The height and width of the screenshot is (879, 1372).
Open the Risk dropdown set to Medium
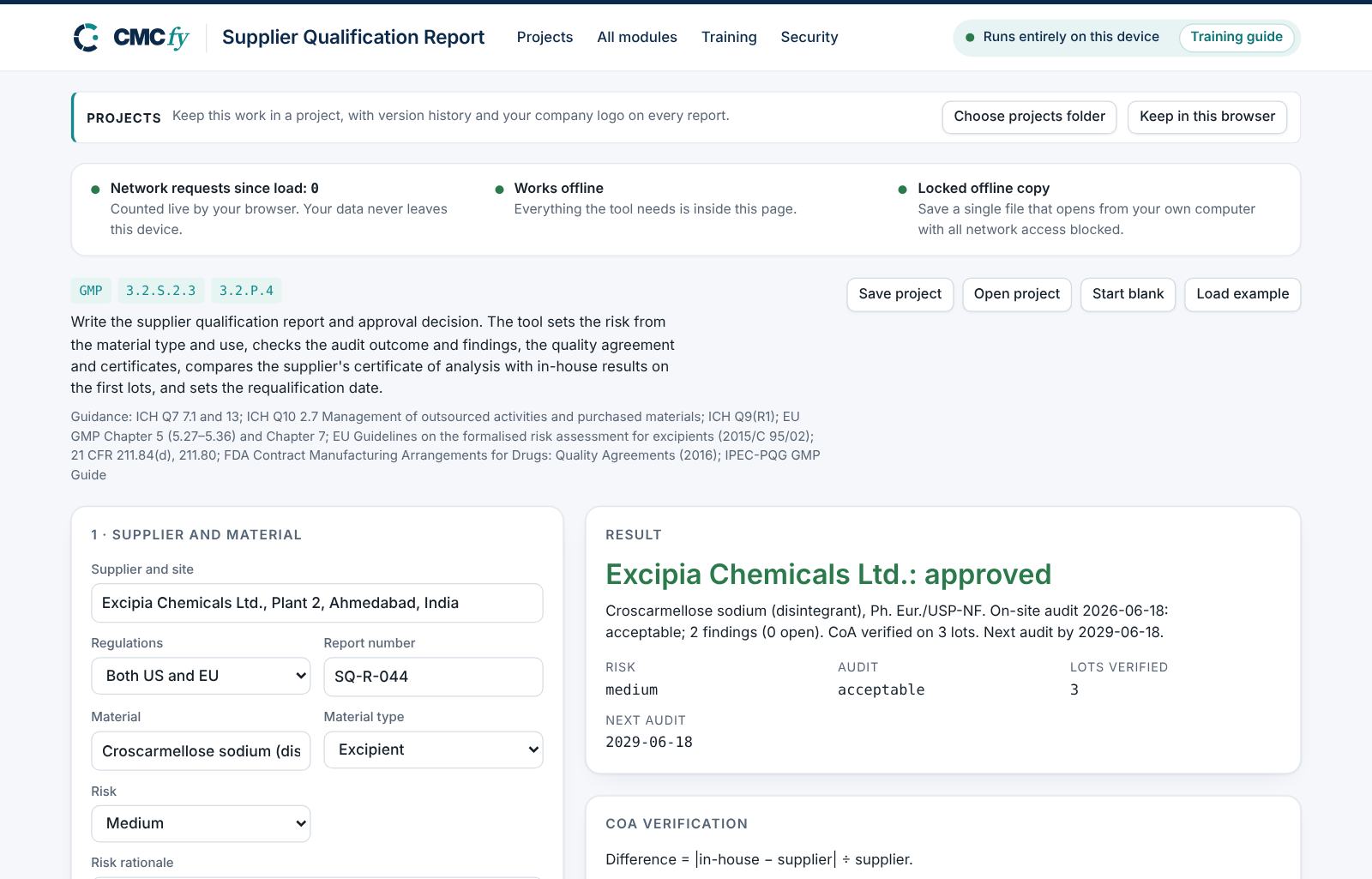point(201,823)
